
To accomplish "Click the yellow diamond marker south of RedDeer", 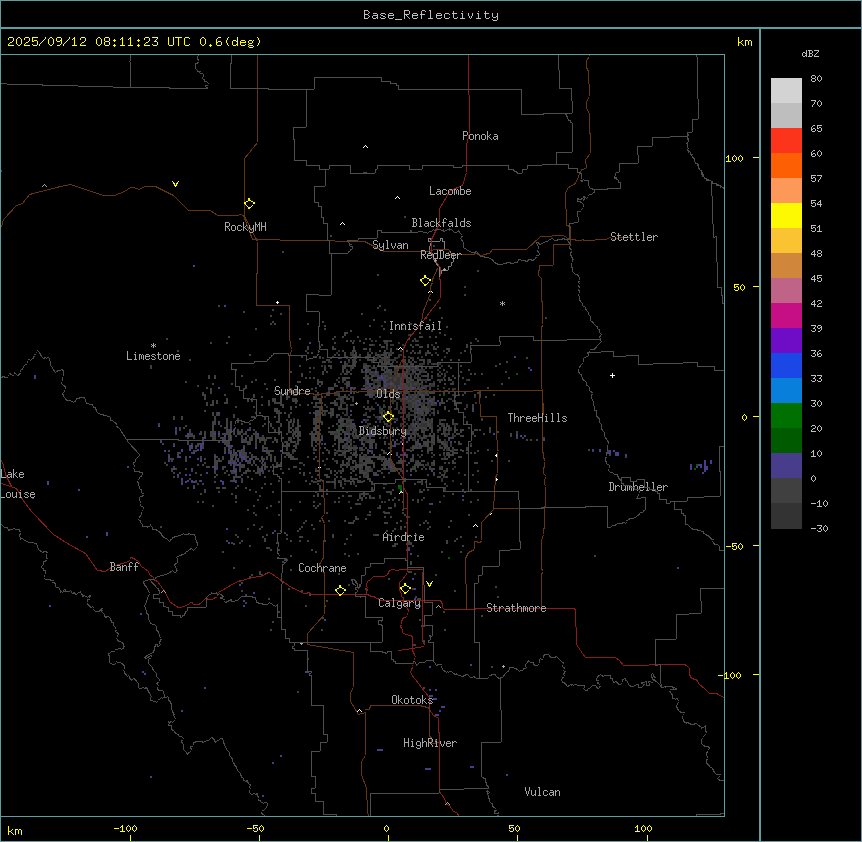I will 425,281.
